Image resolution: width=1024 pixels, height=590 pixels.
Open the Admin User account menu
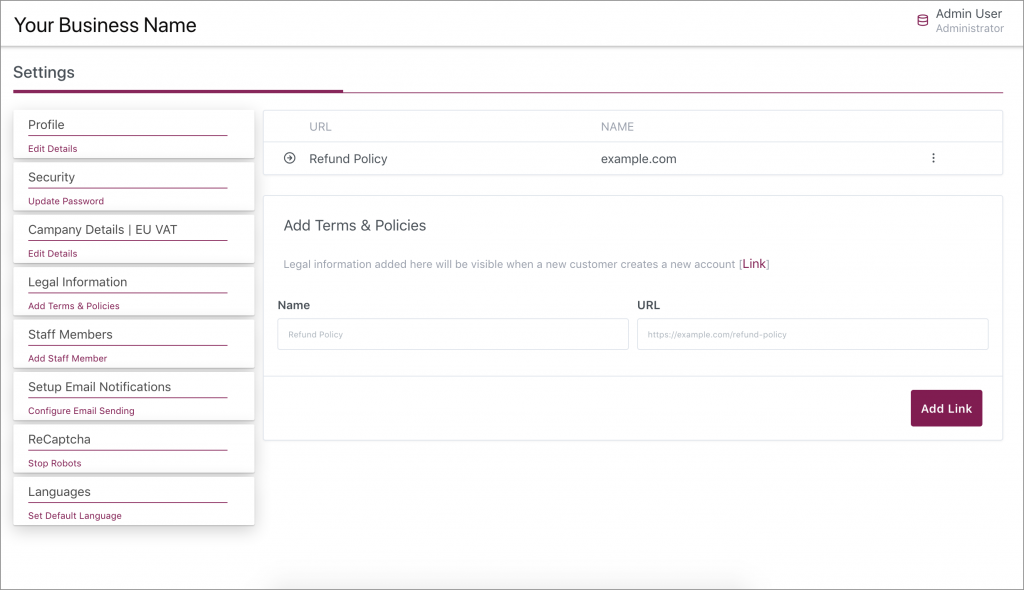[x=968, y=20]
